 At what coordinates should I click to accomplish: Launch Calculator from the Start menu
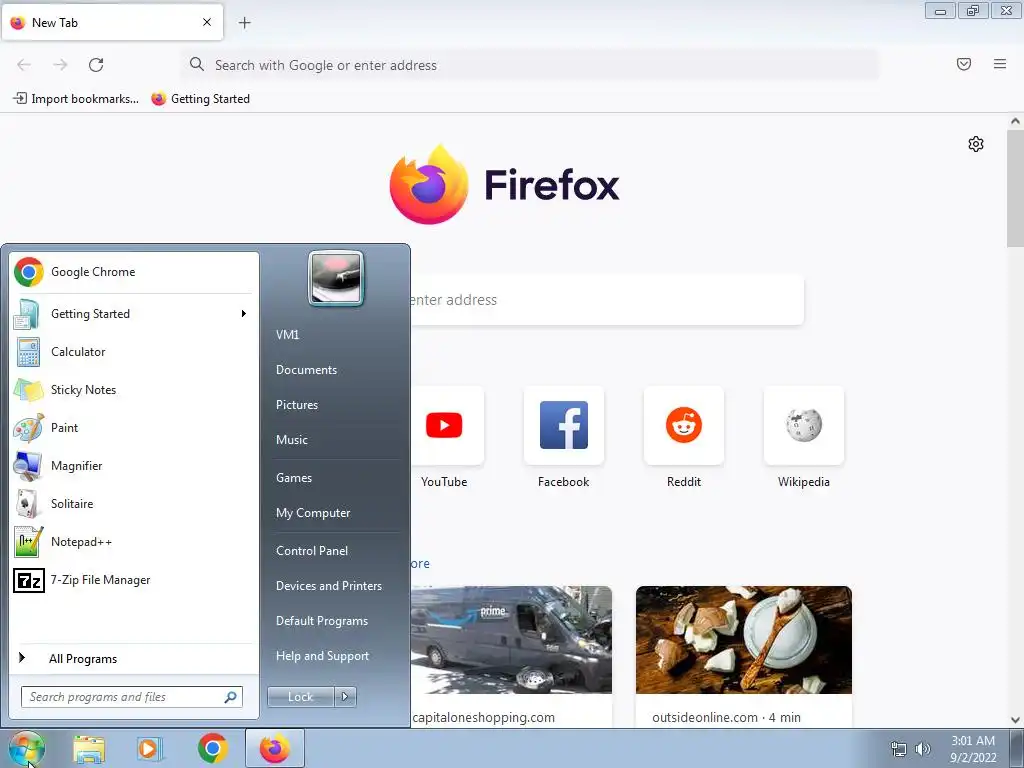coord(134,352)
